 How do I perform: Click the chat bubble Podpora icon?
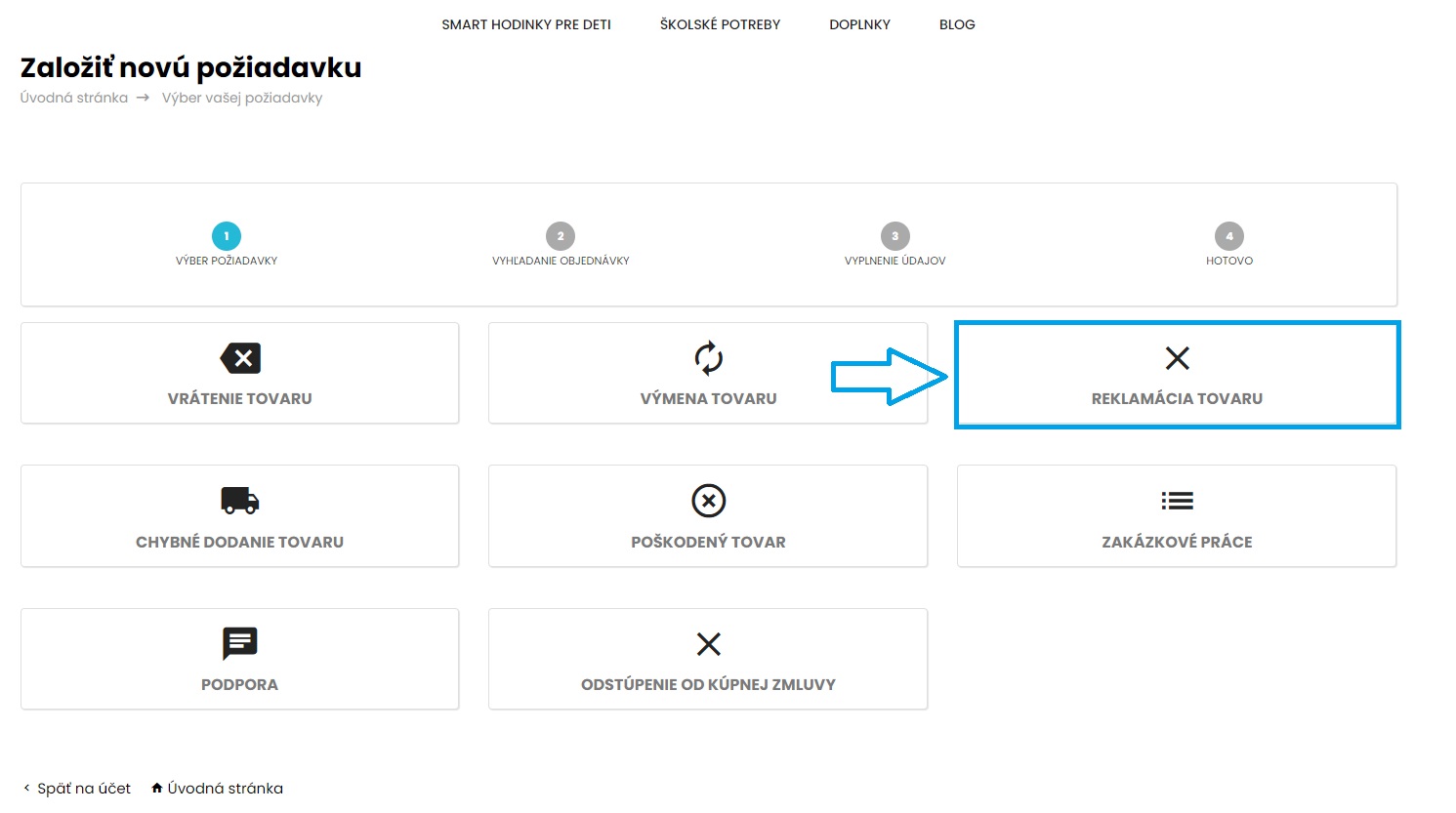pyautogui.click(x=240, y=644)
